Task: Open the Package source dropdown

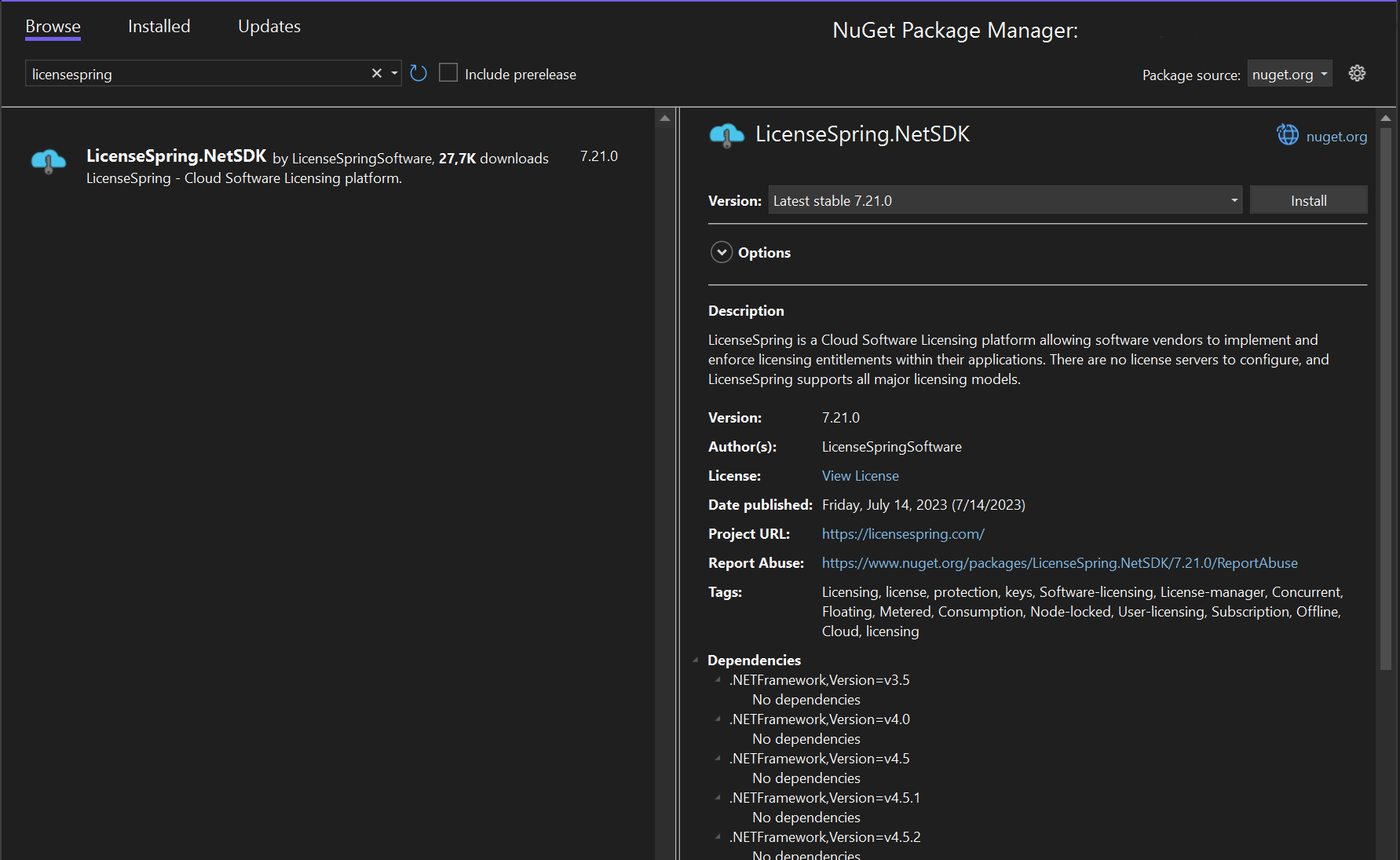Action: pos(1289,75)
